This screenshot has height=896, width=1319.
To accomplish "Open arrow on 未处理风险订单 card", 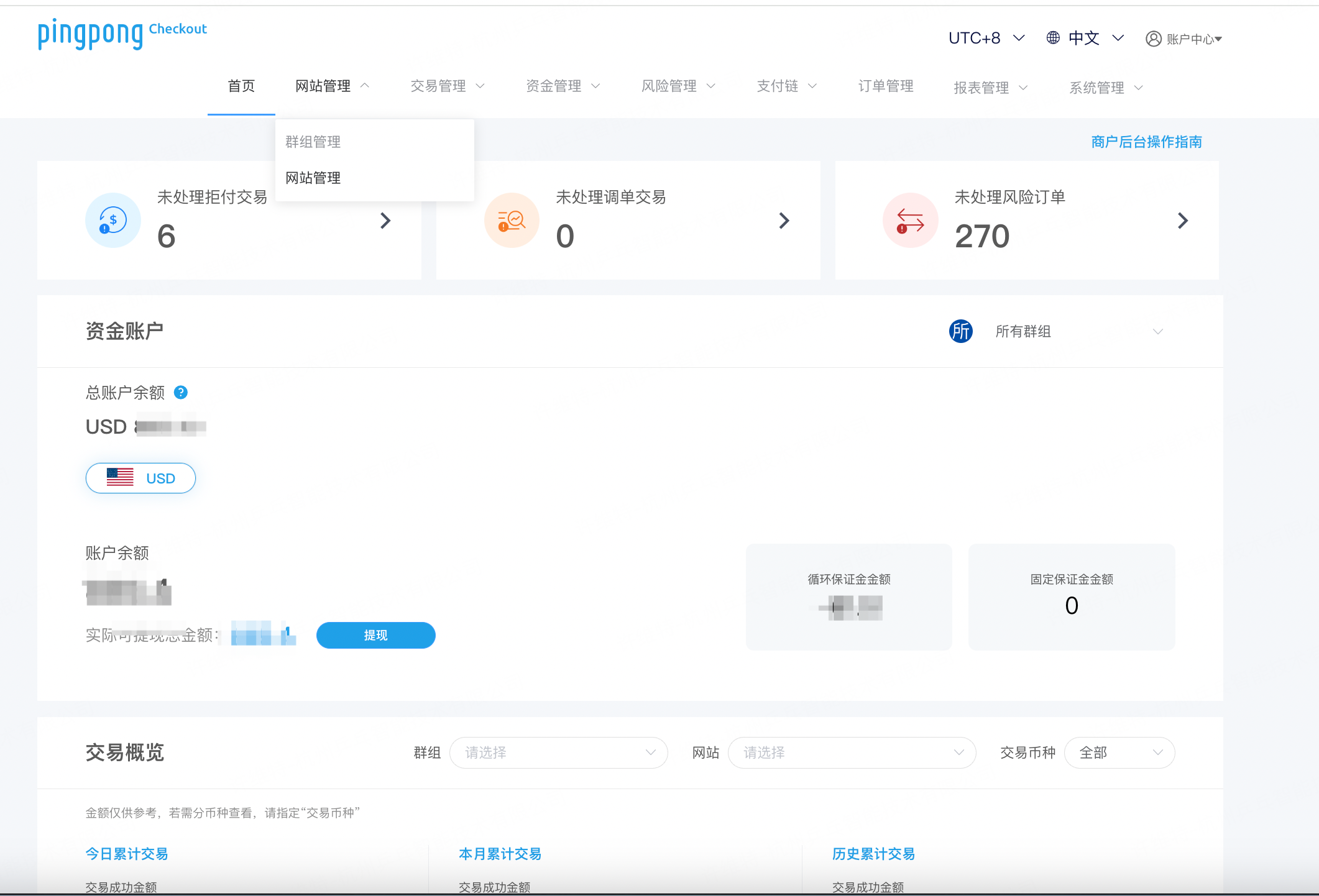I will coord(1182,221).
